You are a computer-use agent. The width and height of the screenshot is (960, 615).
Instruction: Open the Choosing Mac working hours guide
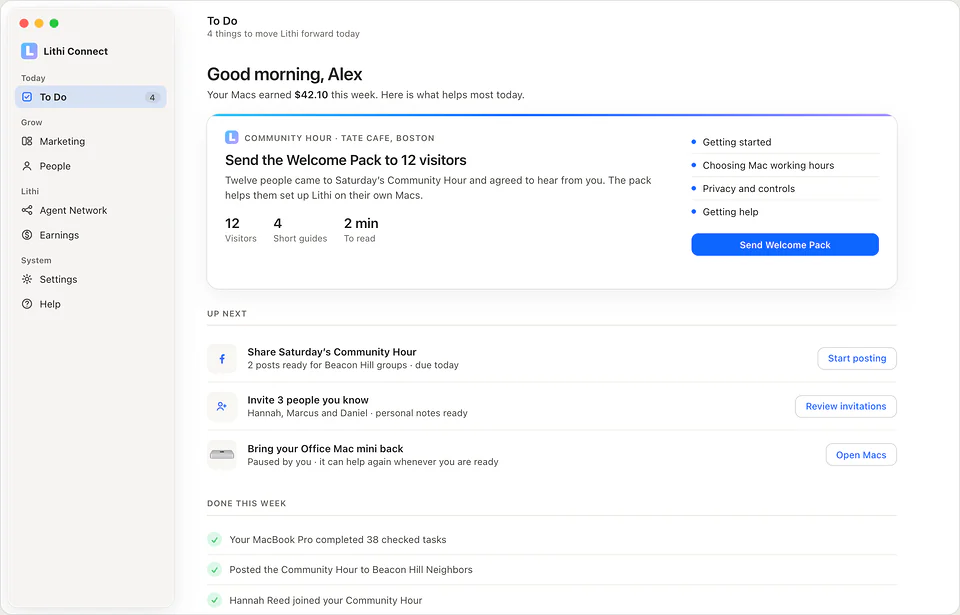[785, 165]
